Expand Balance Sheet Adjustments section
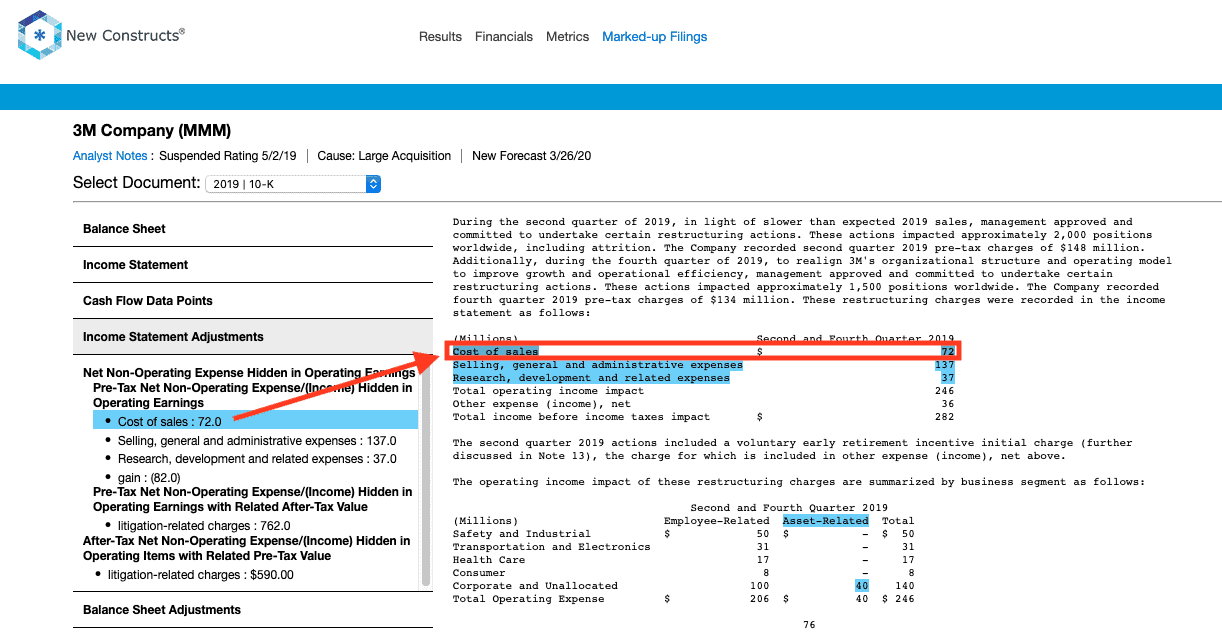Screen dimensions: 1222x636 point(253,610)
